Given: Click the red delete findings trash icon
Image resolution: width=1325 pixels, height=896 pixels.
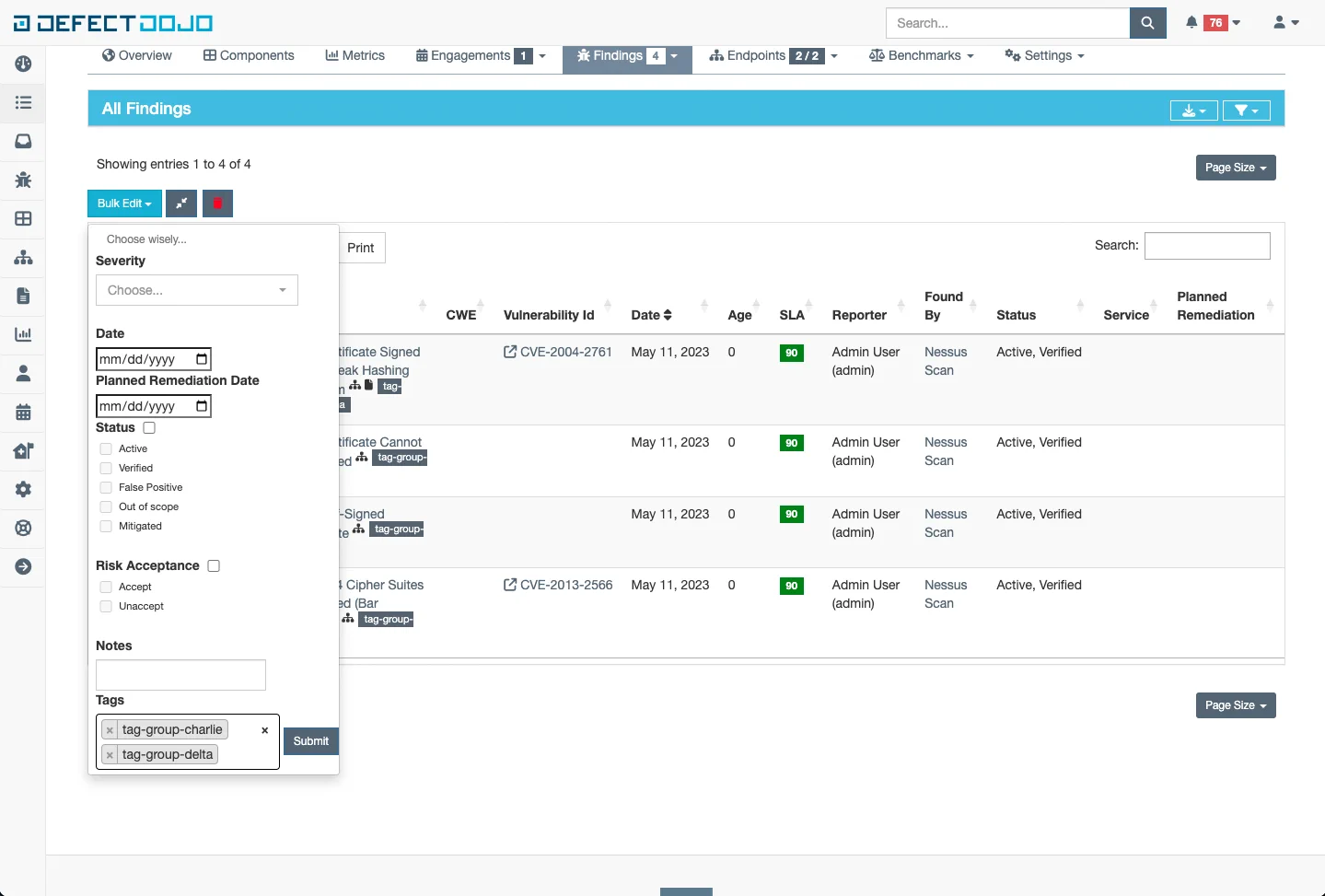Looking at the screenshot, I should point(217,204).
